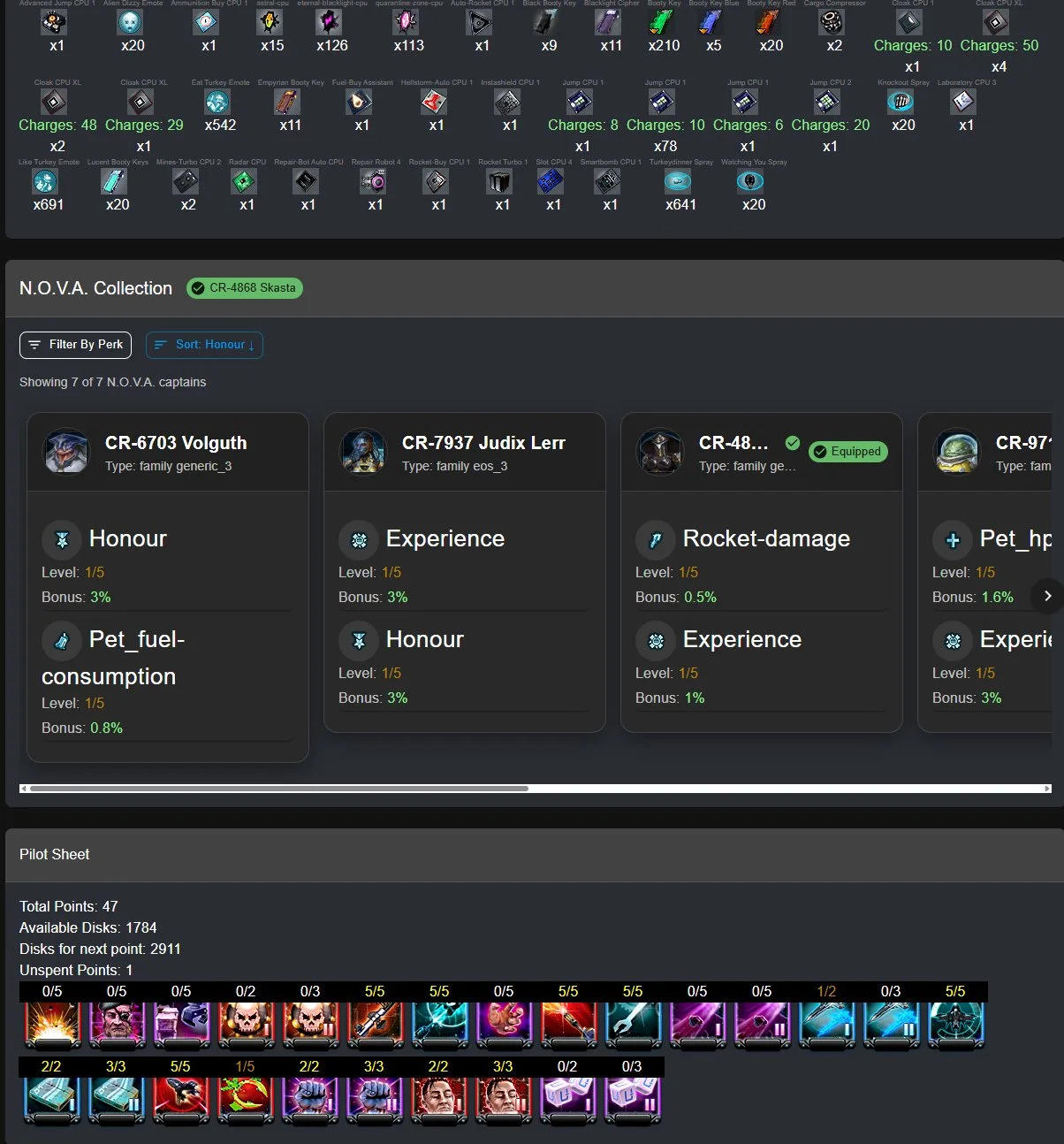Select the Mines-Turbo CPU 2 item
The height and width of the screenshot is (1144, 1064).
(x=186, y=181)
